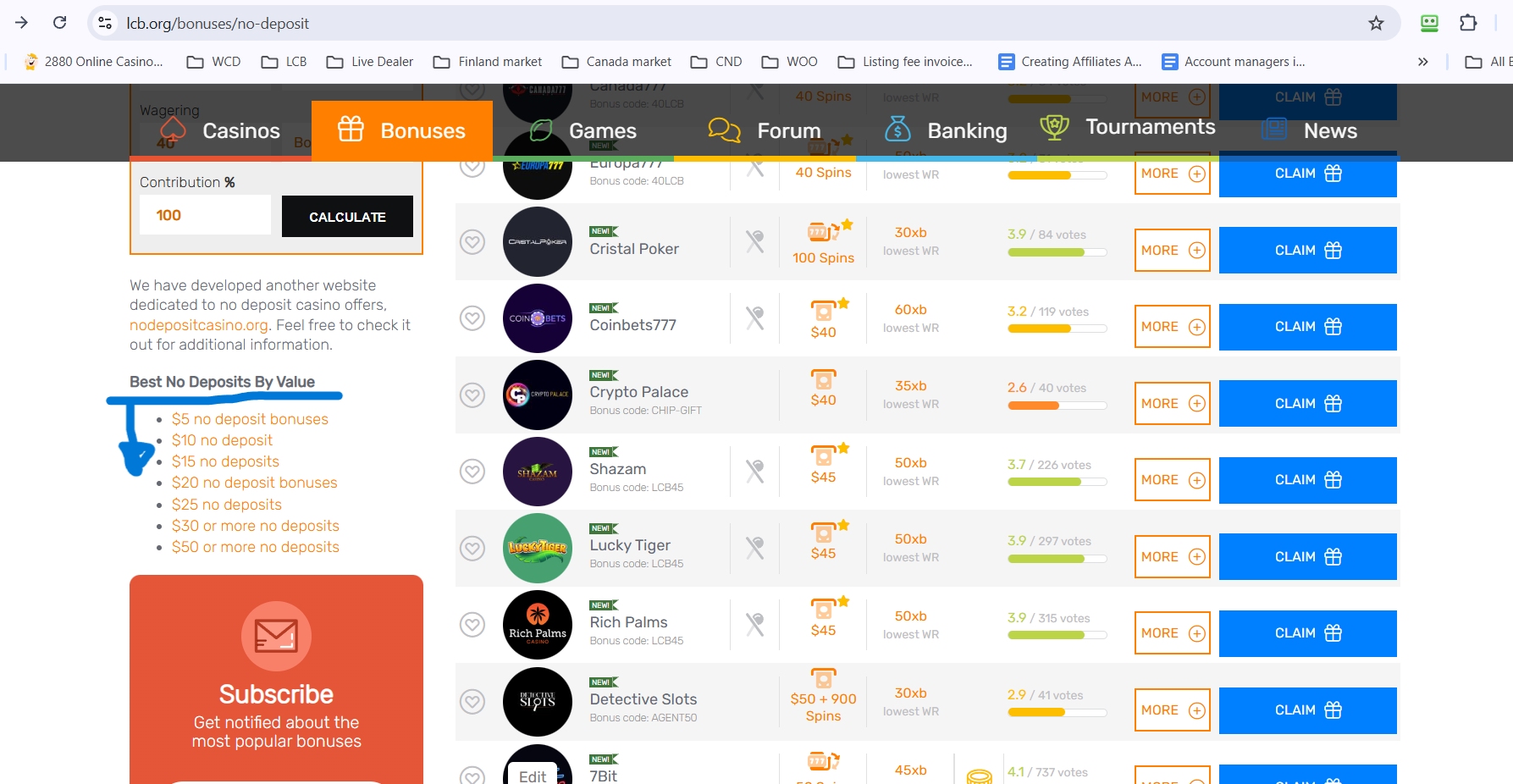This screenshot has width=1513, height=784.
Task: Toggle the heart favorite for Crypto Palace
Action: (x=472, y=395)
